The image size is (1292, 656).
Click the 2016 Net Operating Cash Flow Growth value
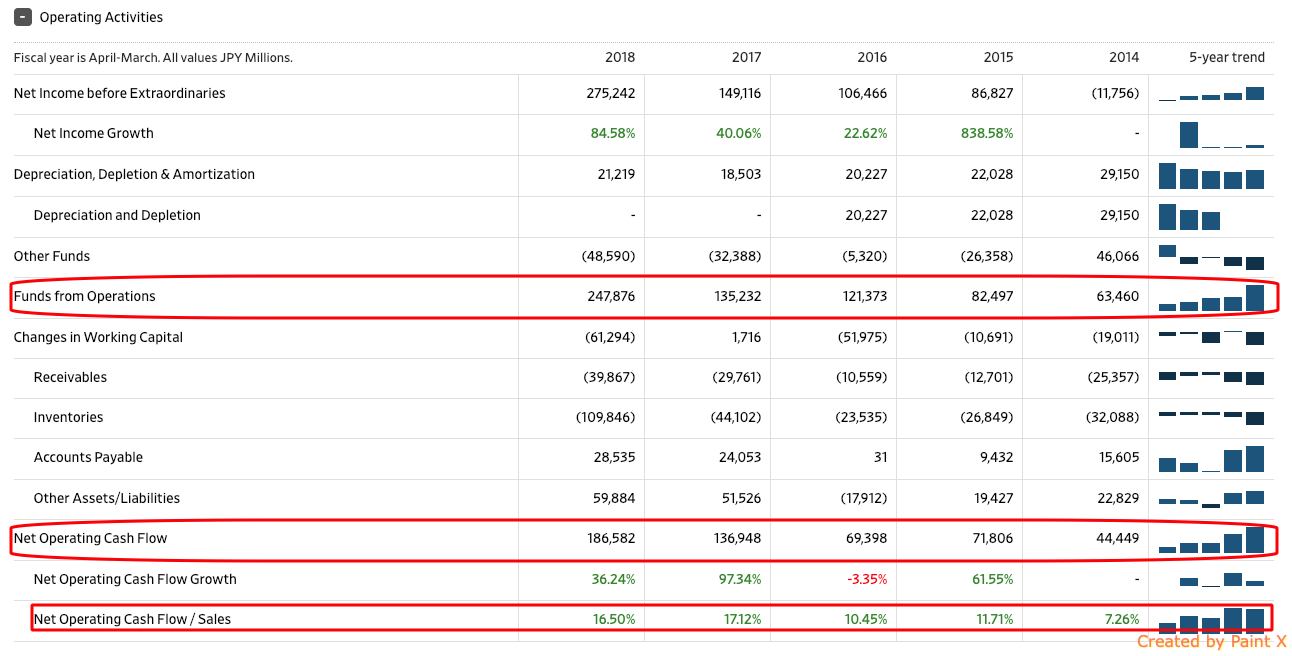(867, 579)
